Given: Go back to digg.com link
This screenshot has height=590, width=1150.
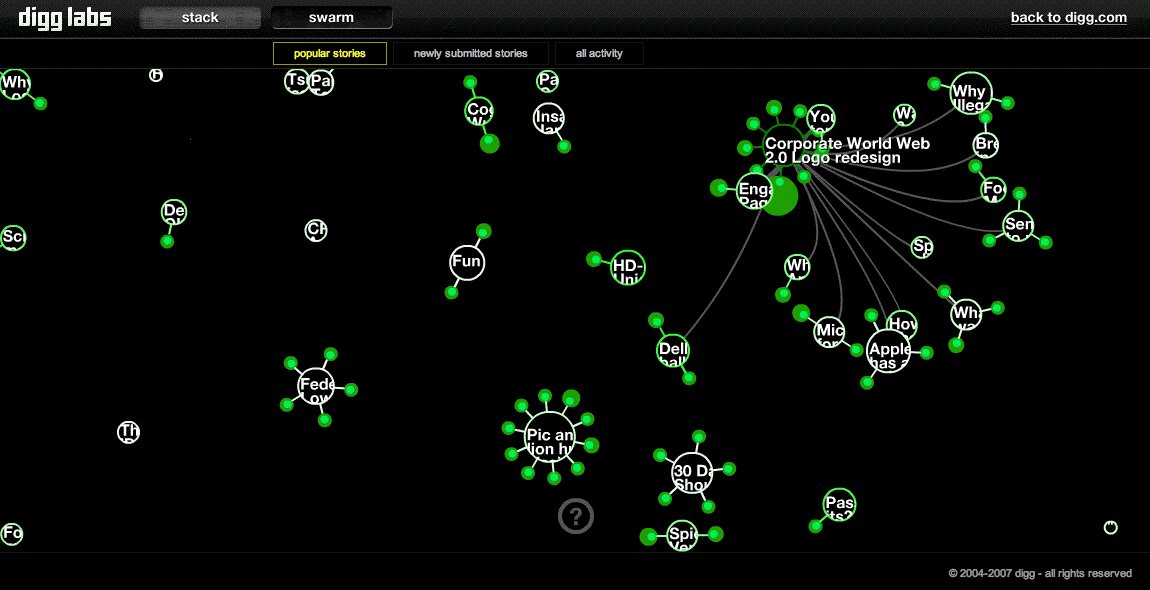Looking at the screenshot, I should pos(1068,18).
